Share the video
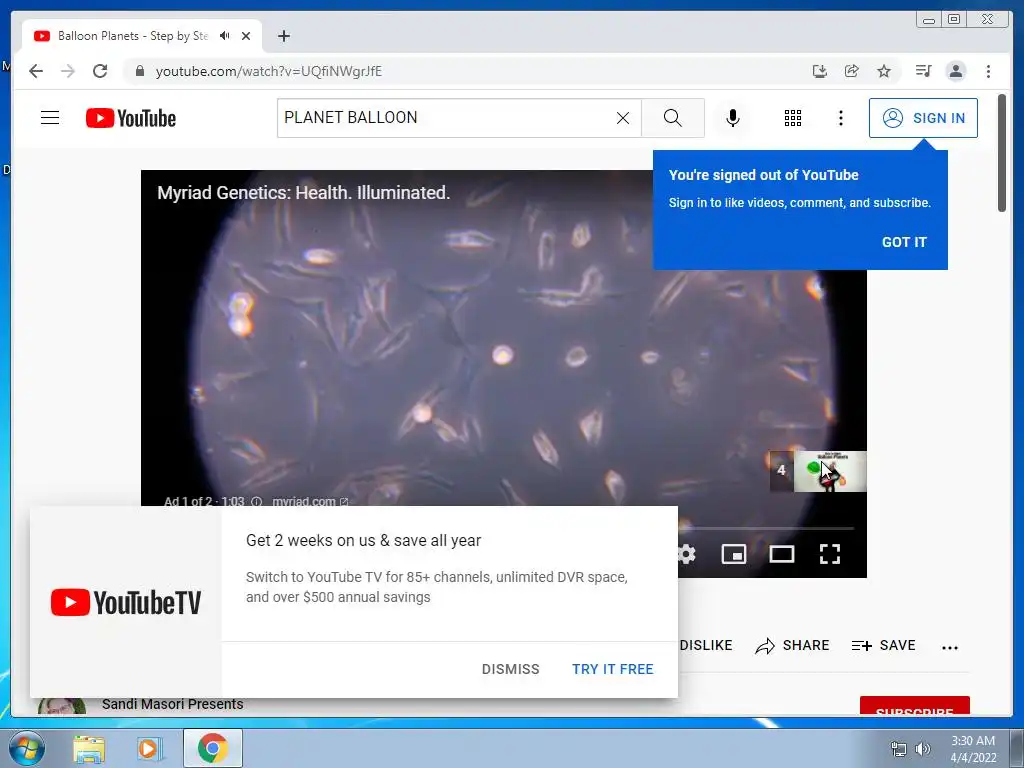Screen dimensions: 1024x768 [x=792, y=645]
